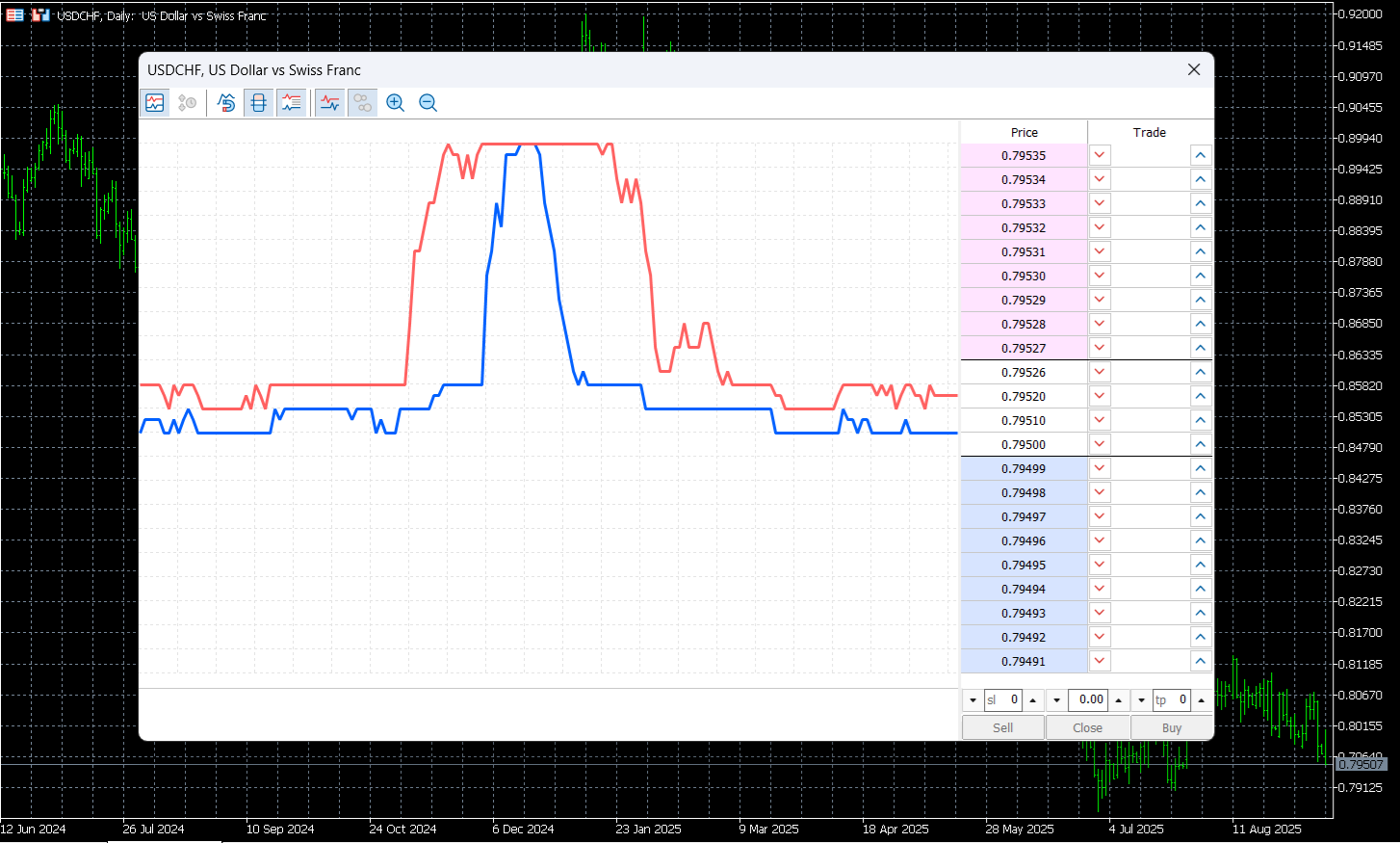Click the 0.00 volume input field
1400x843 pixels.
[x=1088, y=700]
